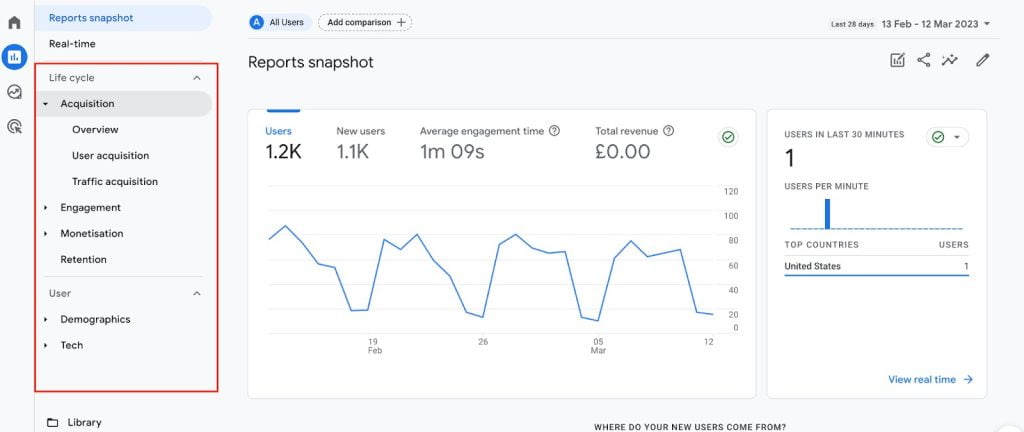Open the Explore icon in sidebar
This screenshot has height=432, width=1024.
(14, 92)
